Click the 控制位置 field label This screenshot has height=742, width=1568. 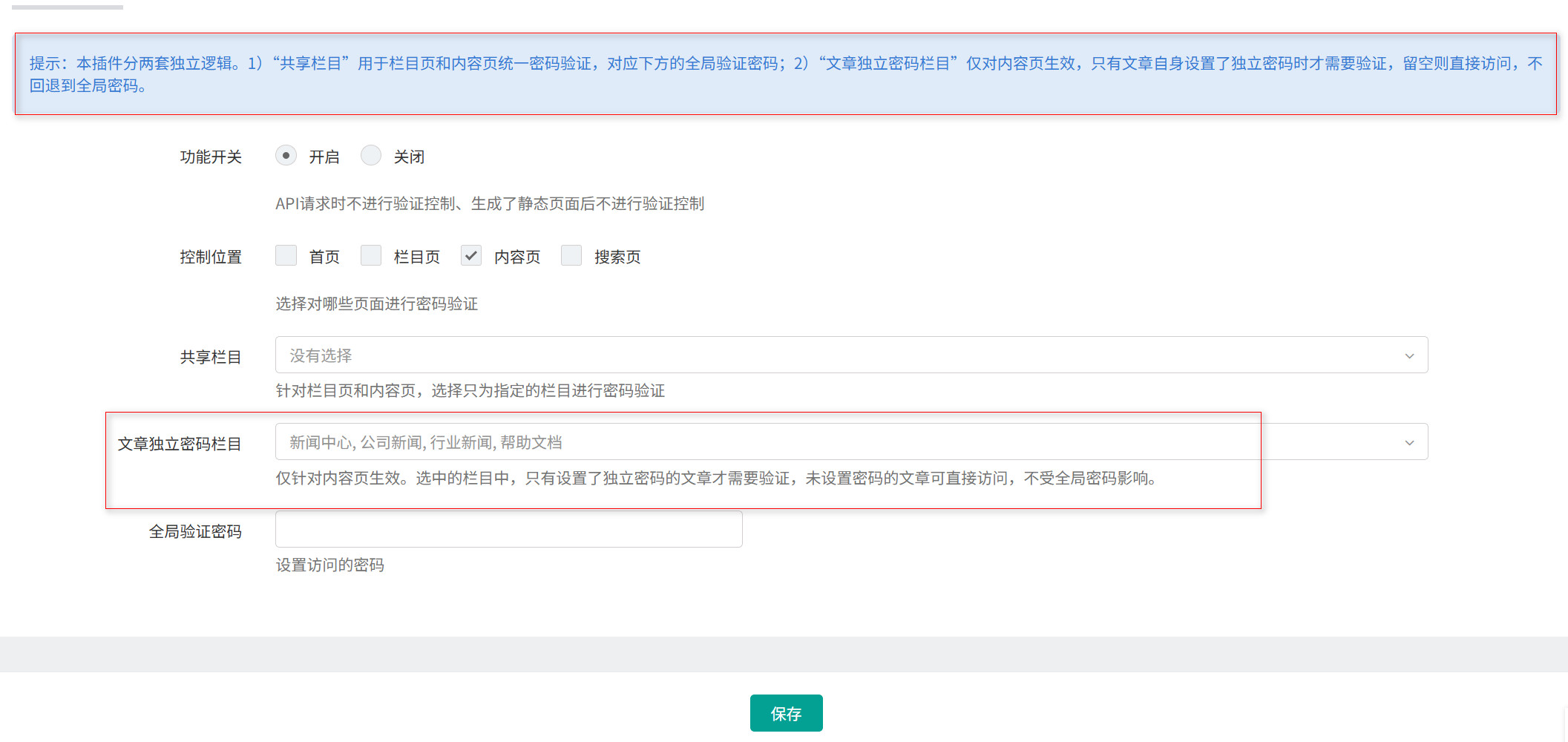(210, 256)
